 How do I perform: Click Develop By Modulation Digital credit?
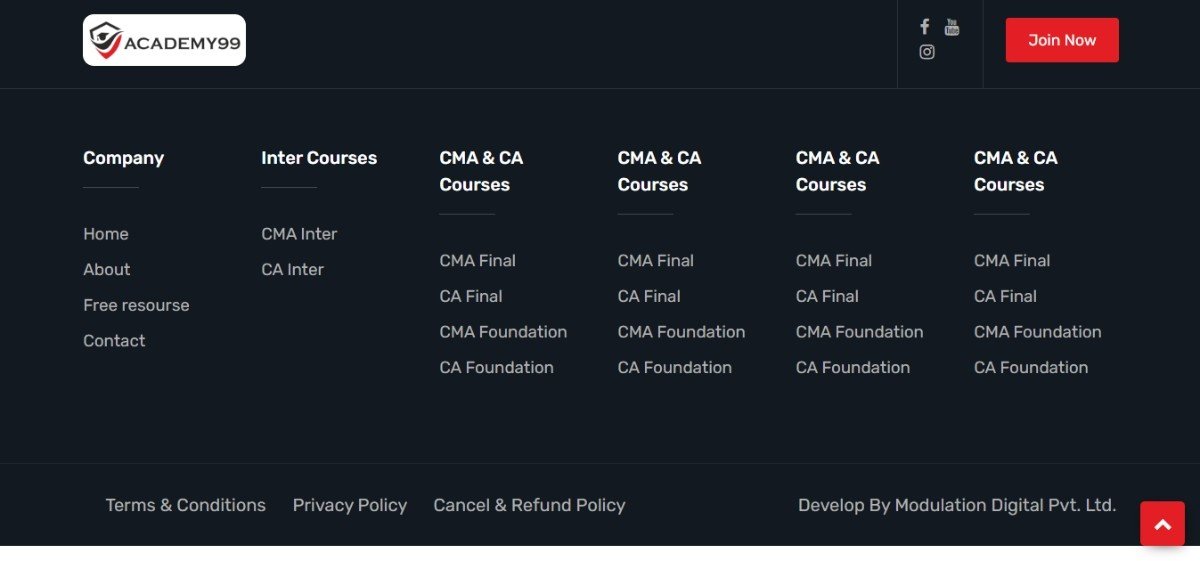point(957,505)
